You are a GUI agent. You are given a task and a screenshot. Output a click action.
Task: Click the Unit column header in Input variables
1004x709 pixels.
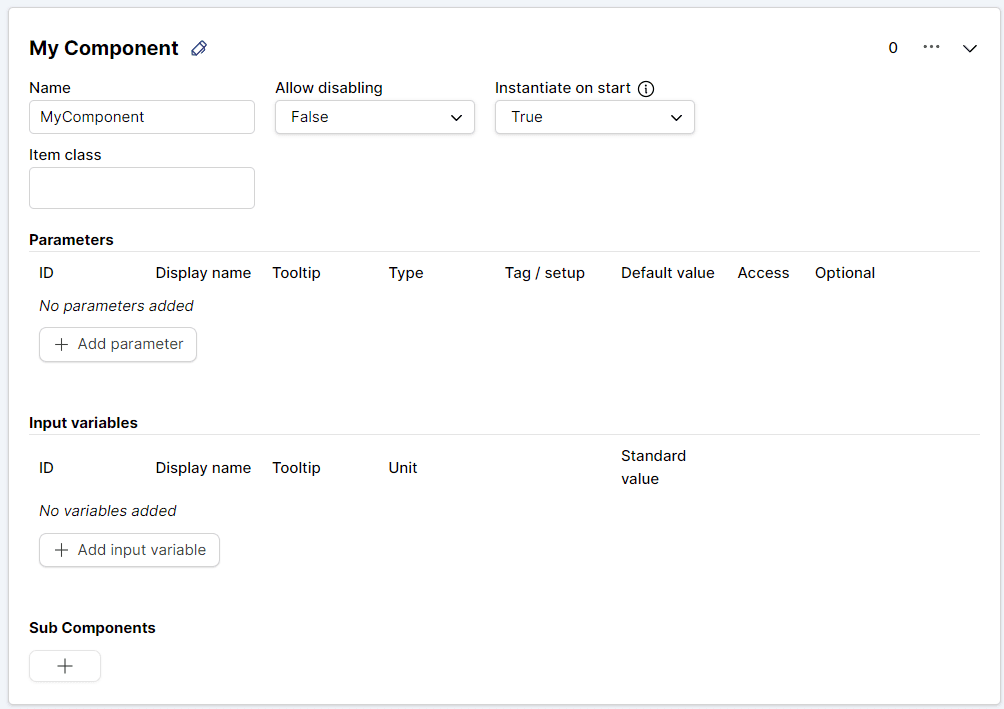403,468
